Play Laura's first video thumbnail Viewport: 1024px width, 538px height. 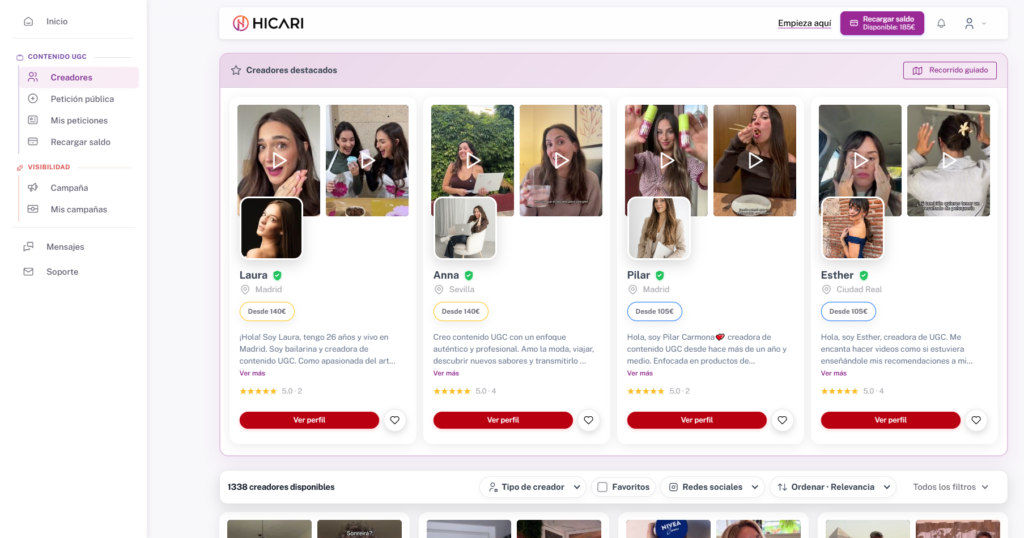[279, 160]
